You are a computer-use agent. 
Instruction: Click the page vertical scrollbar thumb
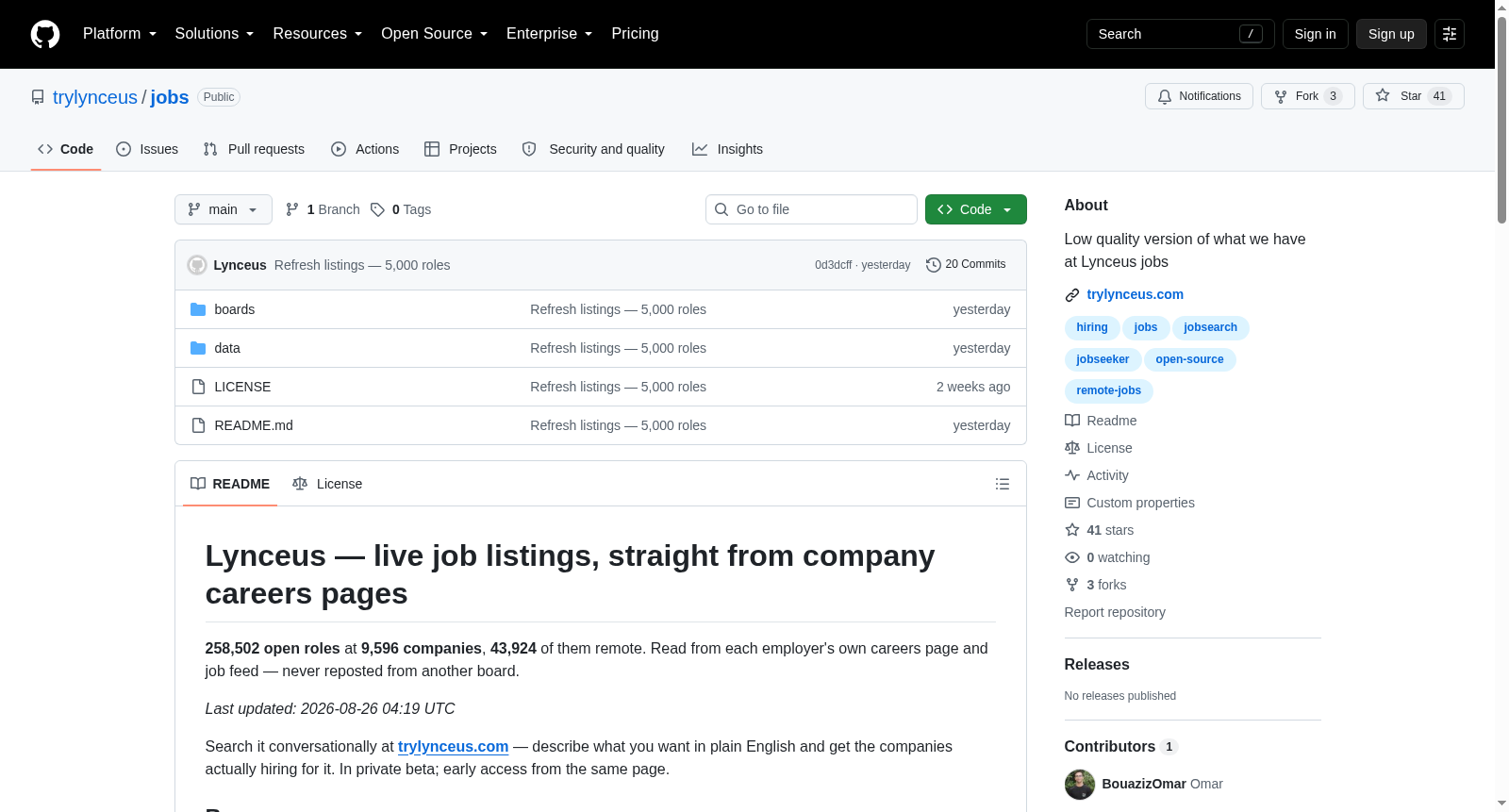pos(1501,119)
